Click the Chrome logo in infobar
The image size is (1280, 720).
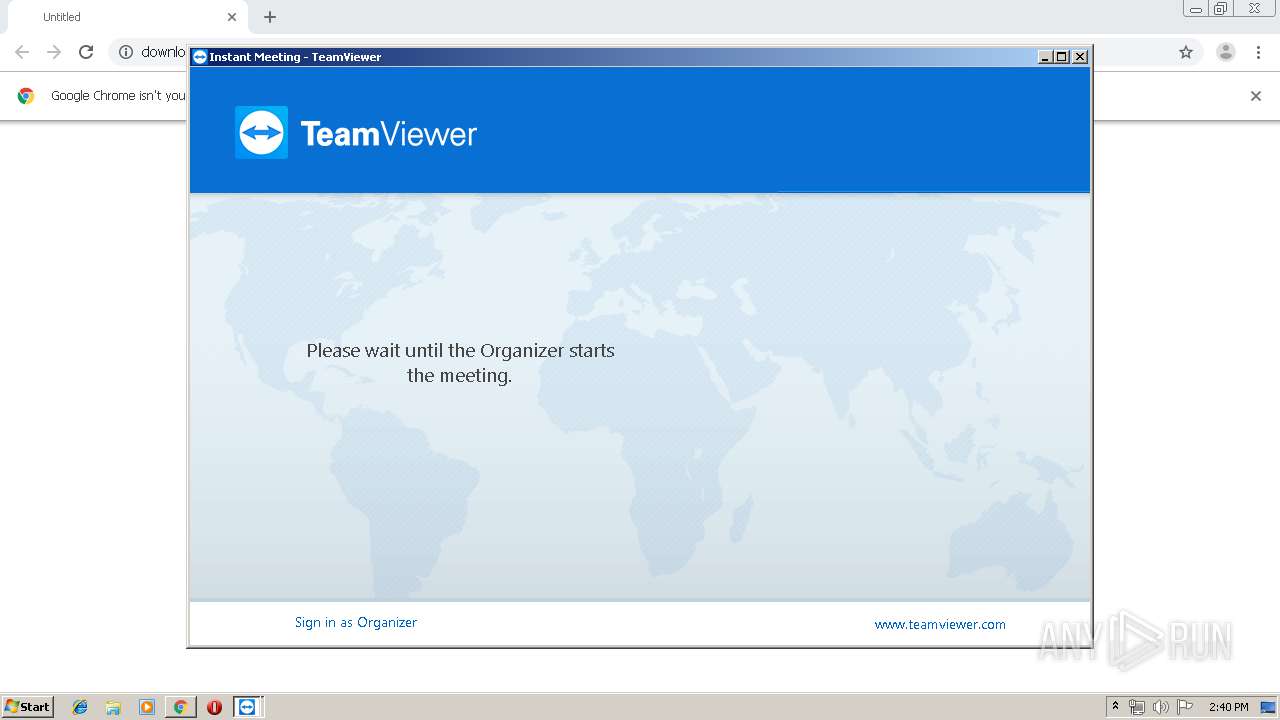coord(26,96)
